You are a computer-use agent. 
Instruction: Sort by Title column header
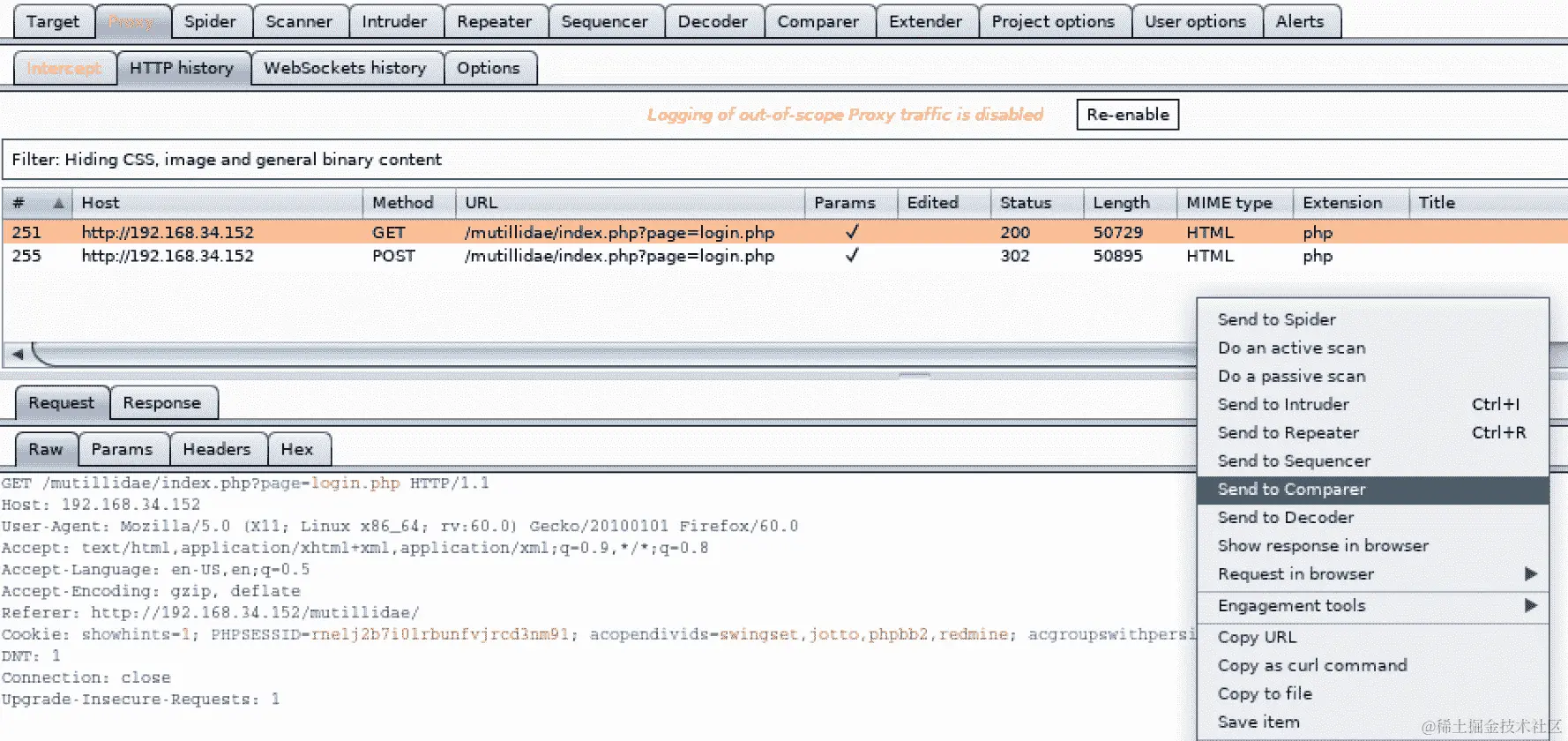click(x=1488, y=203)
